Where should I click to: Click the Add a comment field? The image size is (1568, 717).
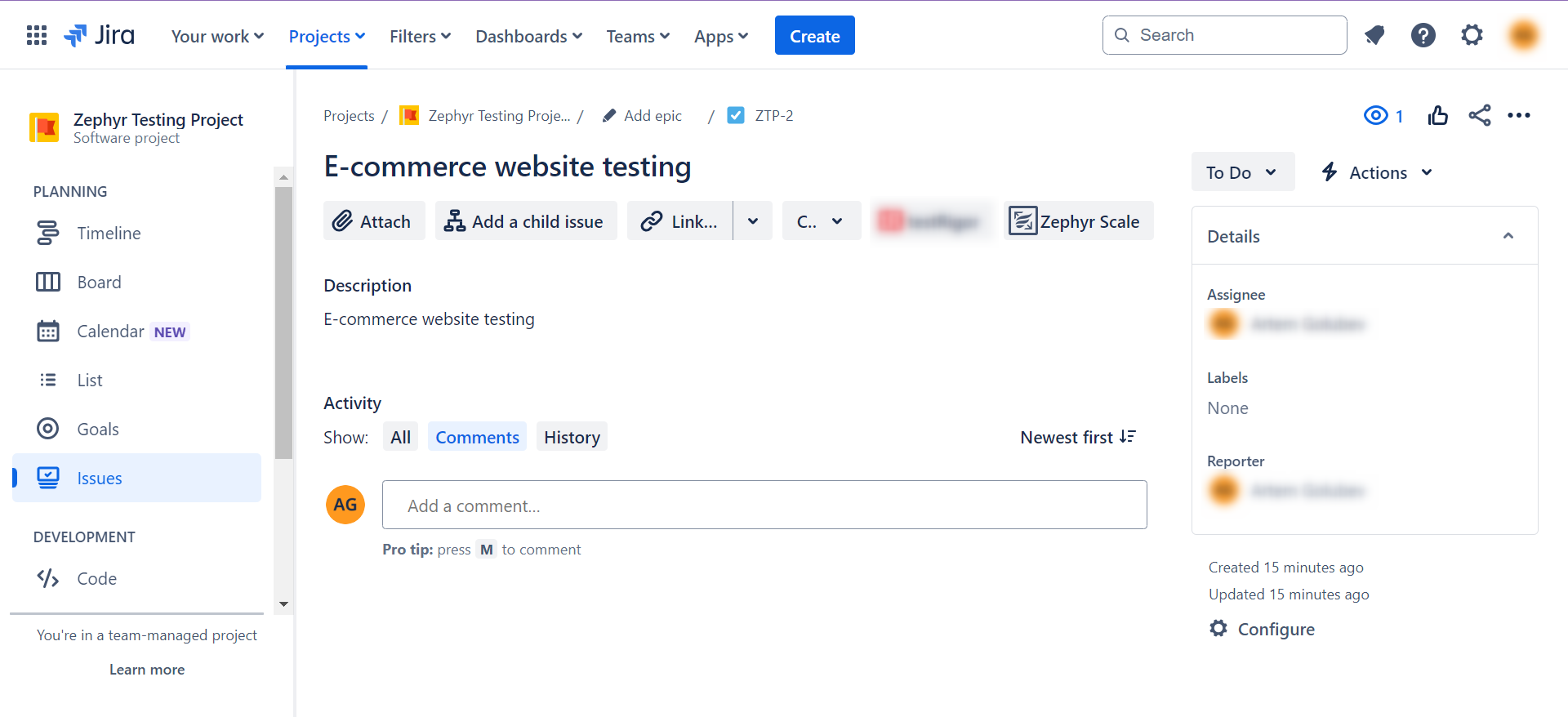[x=764, y=505]
